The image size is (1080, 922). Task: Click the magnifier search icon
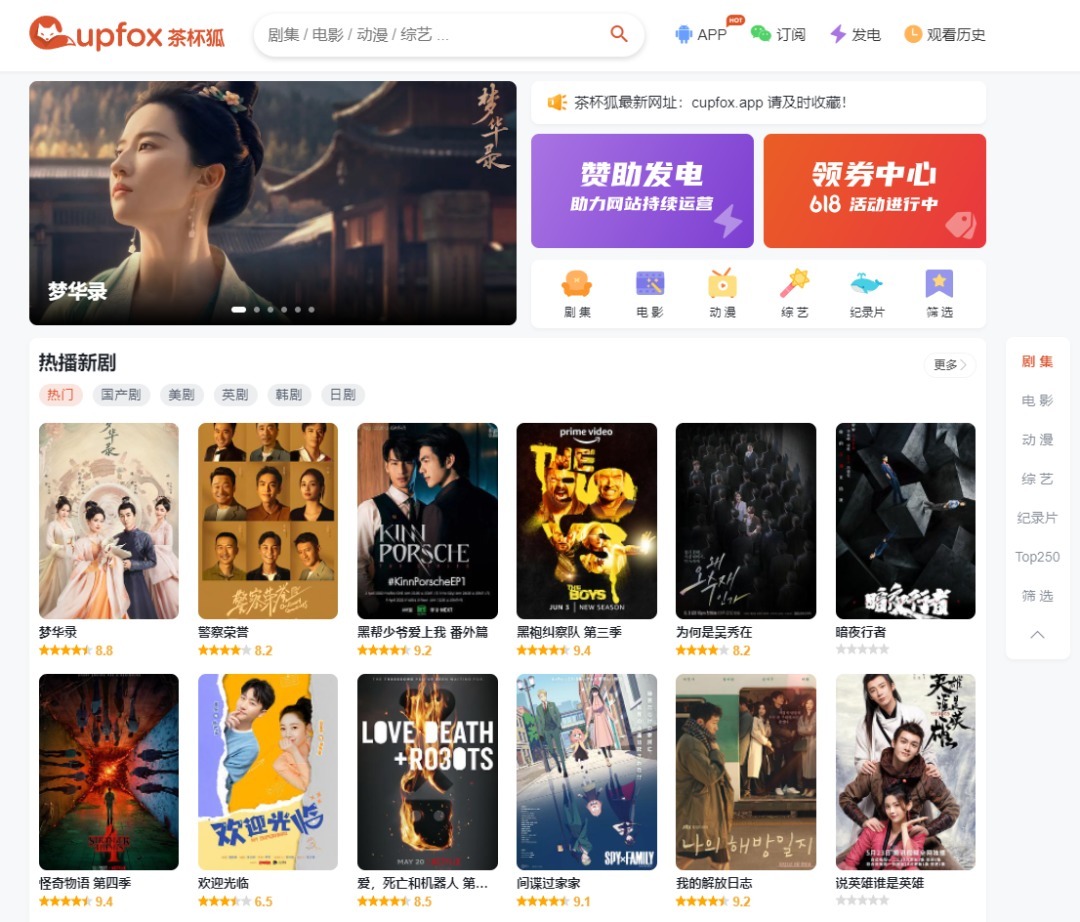click(619, 34)
